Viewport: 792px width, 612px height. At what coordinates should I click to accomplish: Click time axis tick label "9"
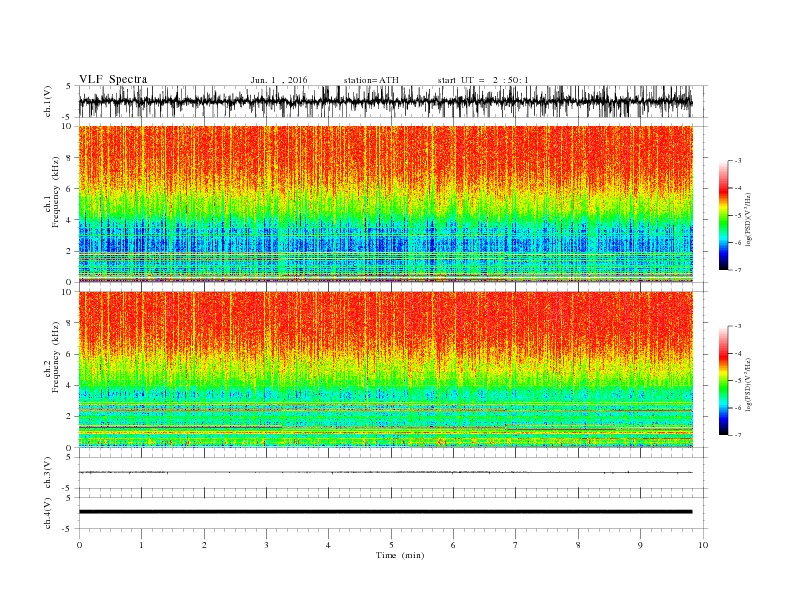pos(640,545)
